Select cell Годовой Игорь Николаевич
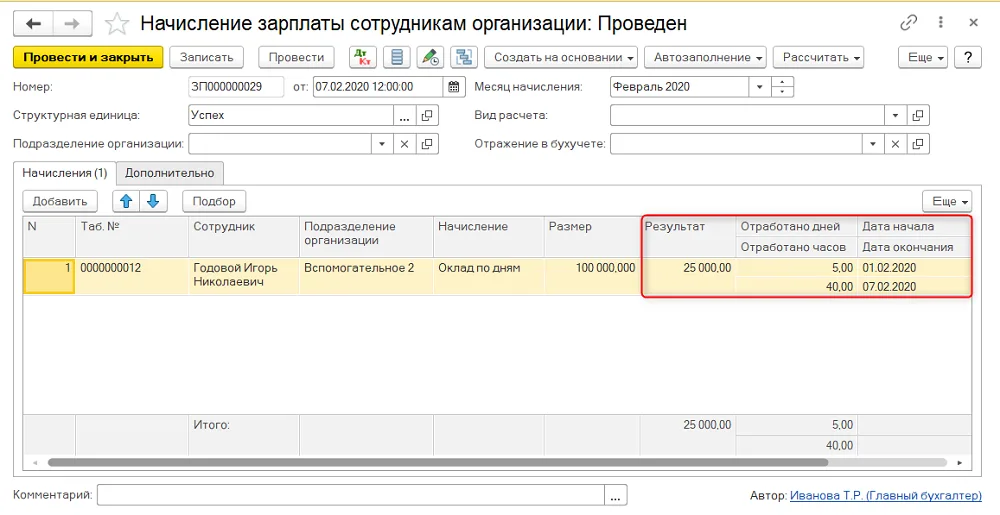Viewport: 1000px width, 515px height. coord(244,276)
